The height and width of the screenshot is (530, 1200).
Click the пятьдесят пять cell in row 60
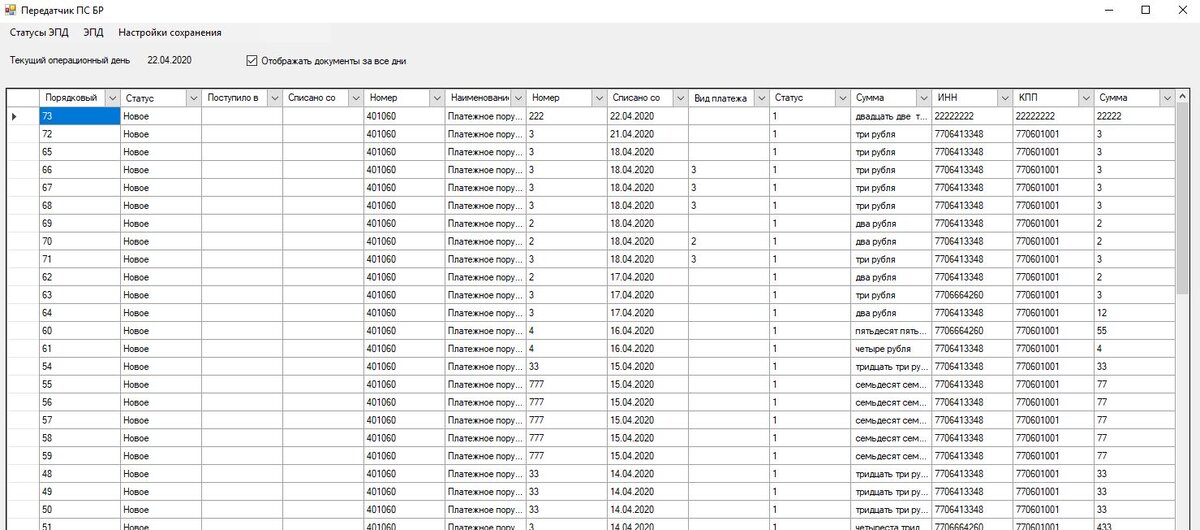891,331
